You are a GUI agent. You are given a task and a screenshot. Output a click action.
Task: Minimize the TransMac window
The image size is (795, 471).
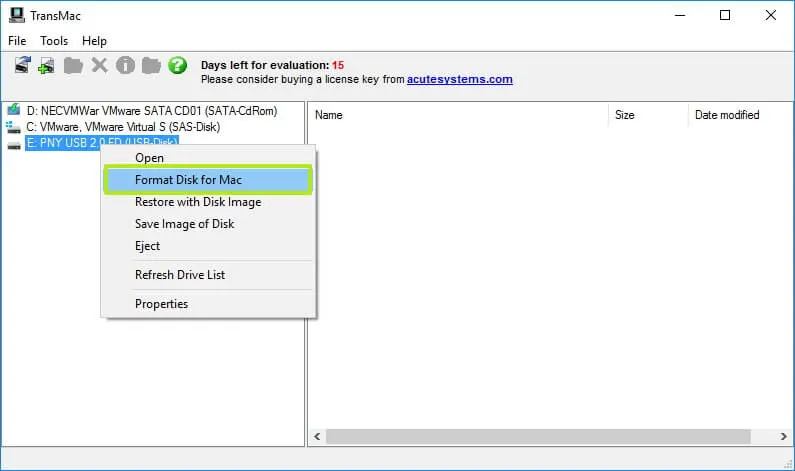[680, 15]
